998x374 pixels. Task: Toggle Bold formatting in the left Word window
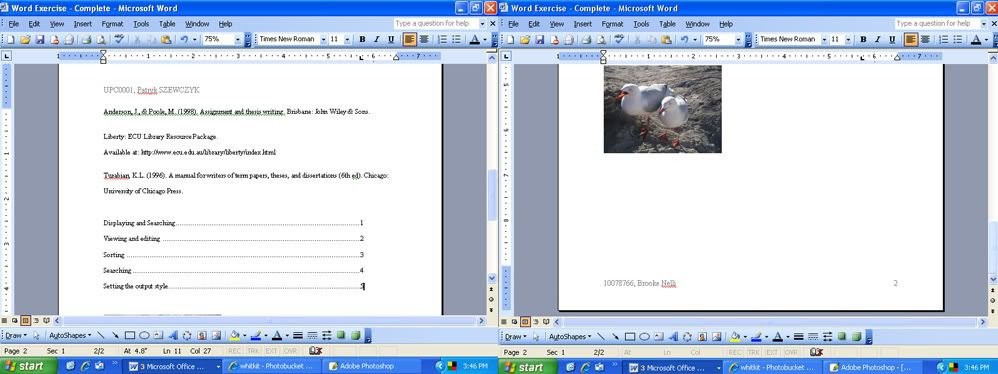pos(362,39)
